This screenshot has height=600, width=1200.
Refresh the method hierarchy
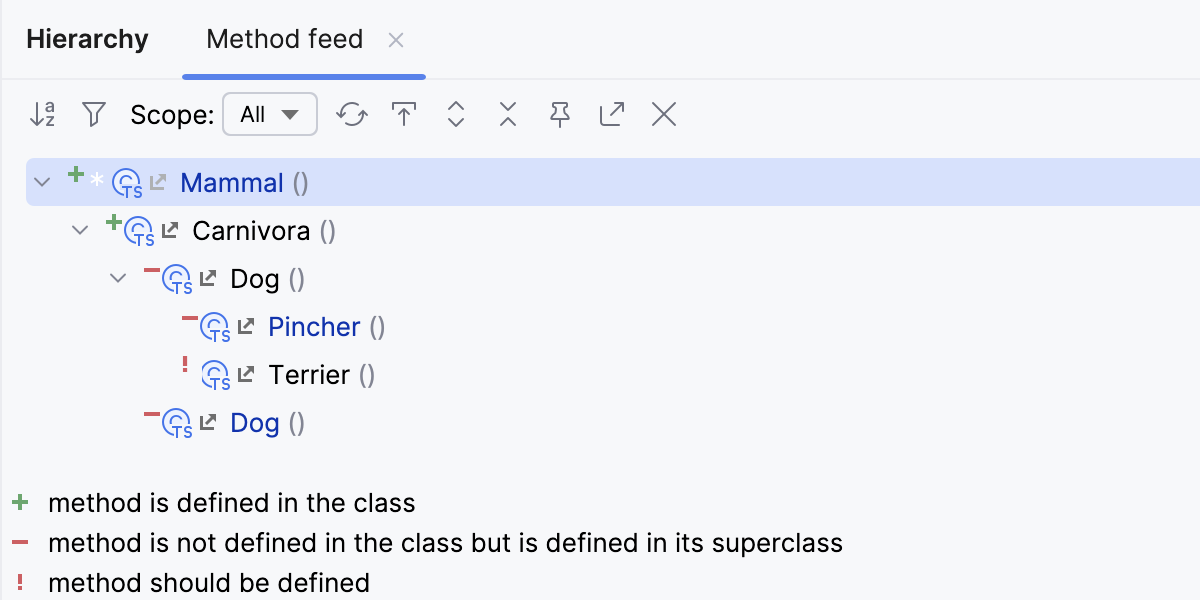351,114
